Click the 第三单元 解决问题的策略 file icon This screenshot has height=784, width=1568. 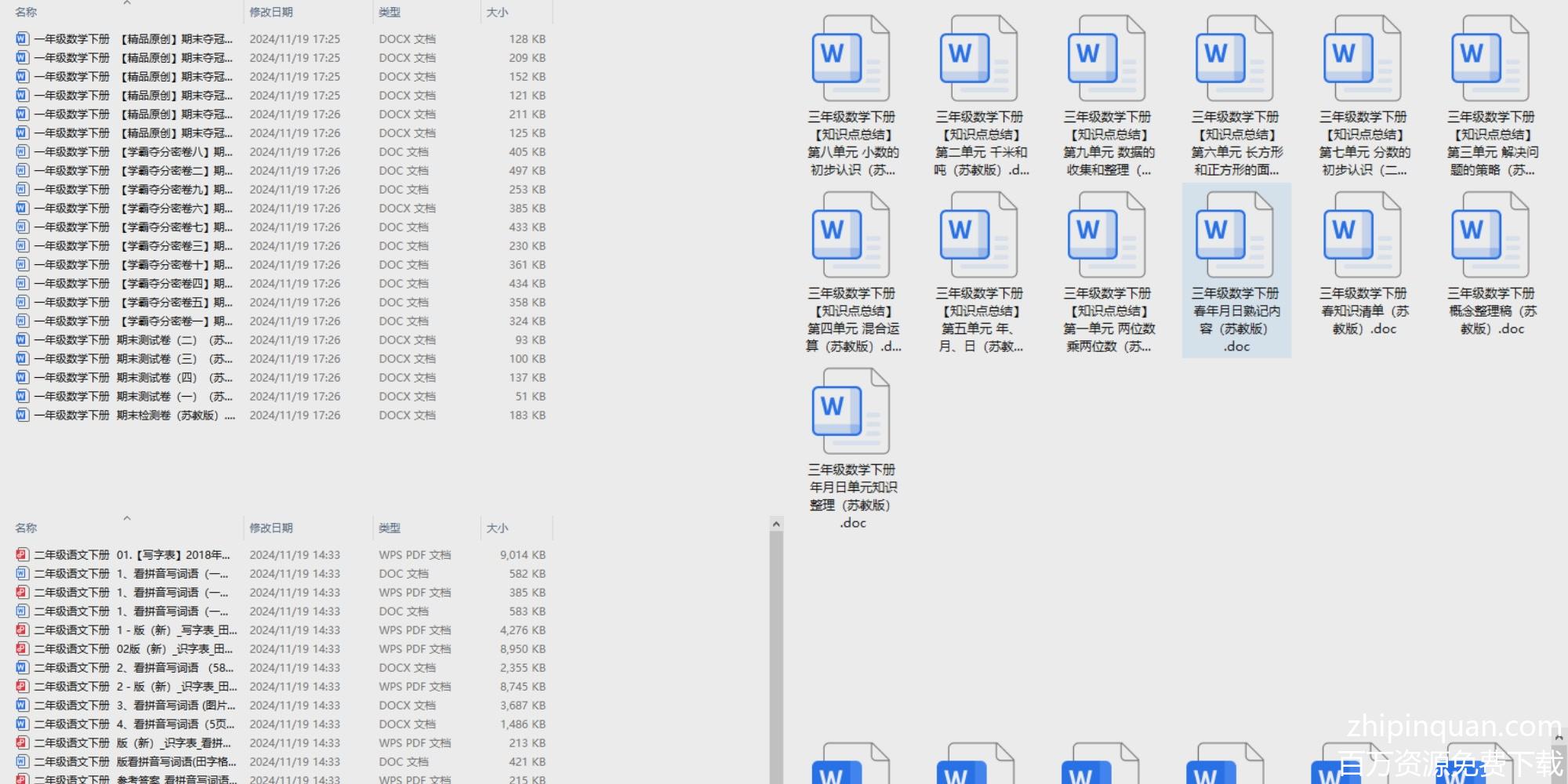pyautogui.click(x=1490, y=60)
